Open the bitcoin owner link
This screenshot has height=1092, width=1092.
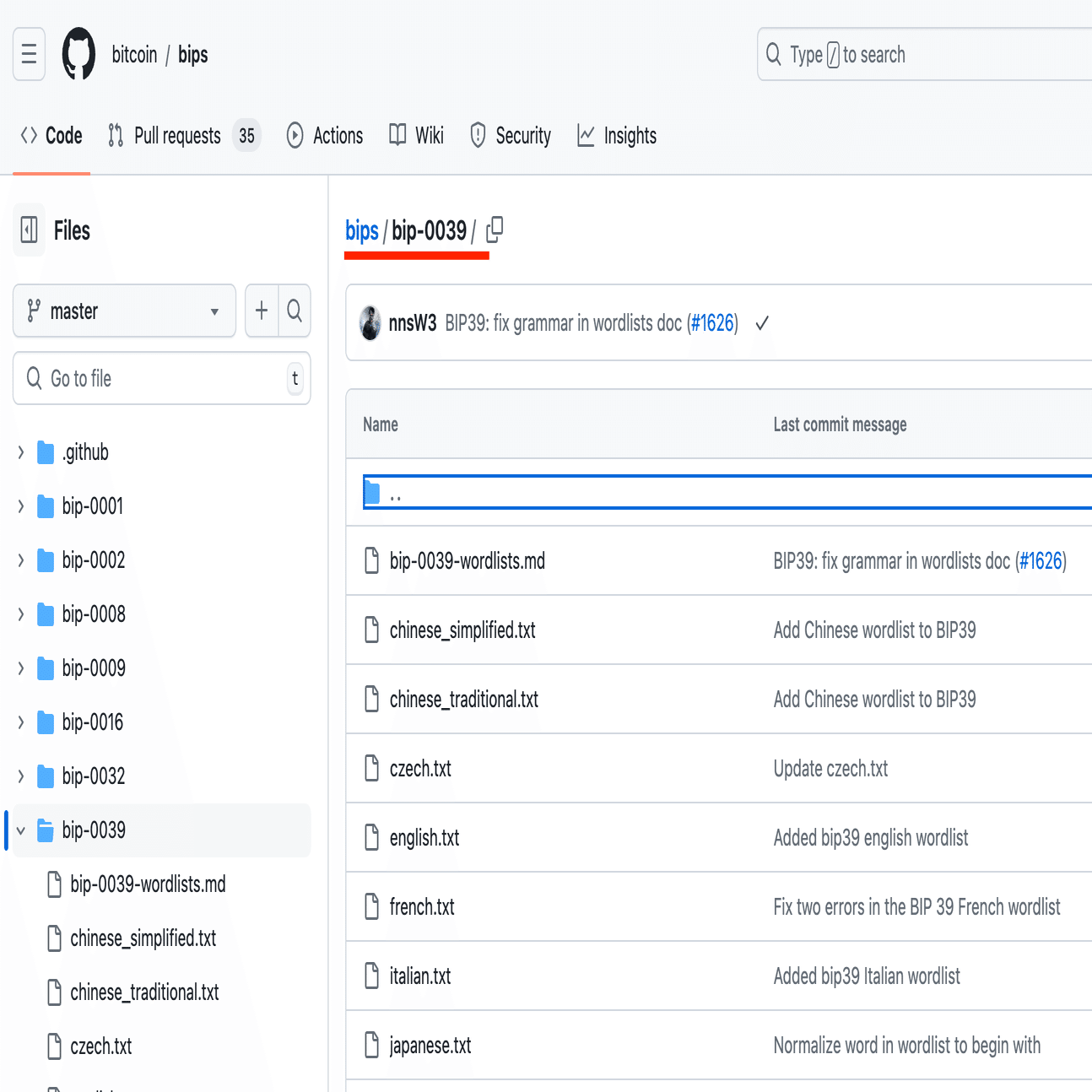coord(135,55)
